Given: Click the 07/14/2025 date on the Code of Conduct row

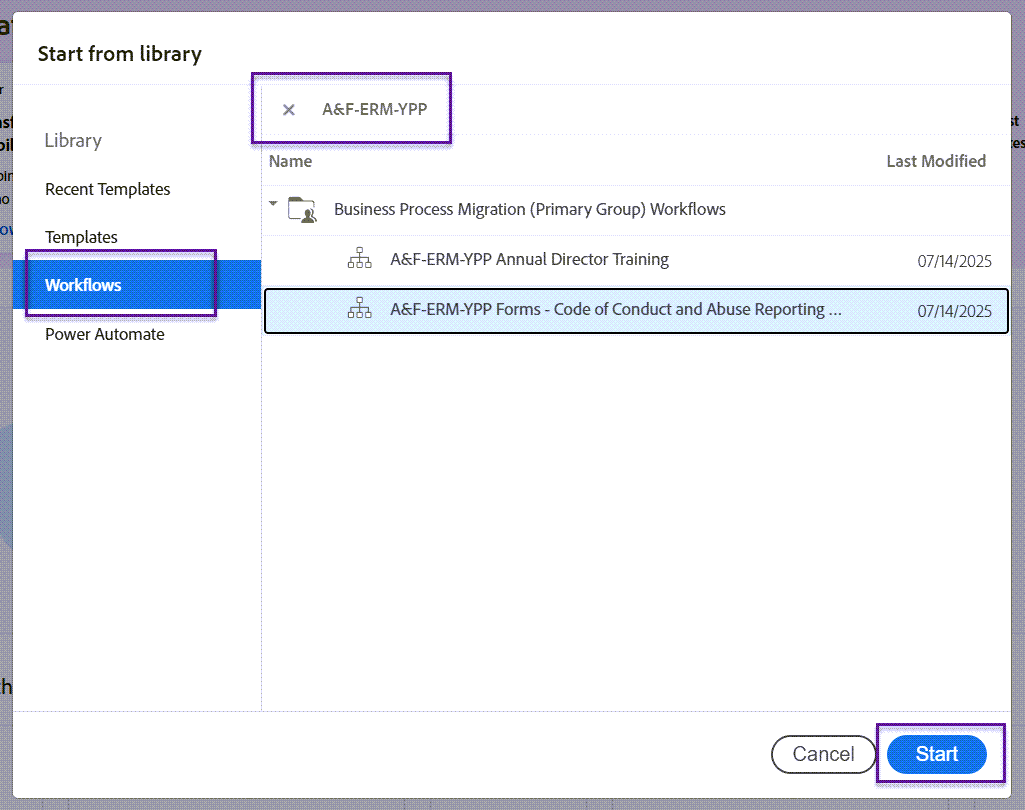Looking at the screenshot, I should click(956, 311).
